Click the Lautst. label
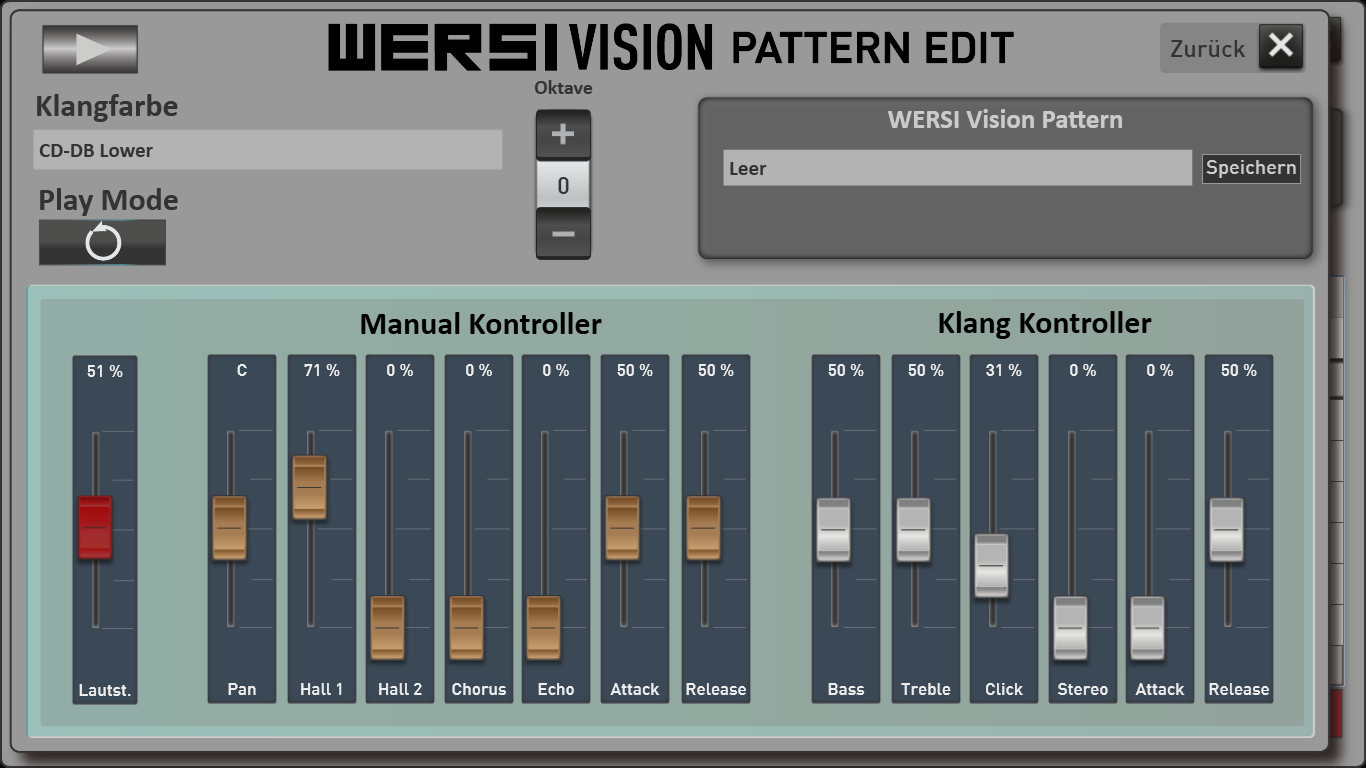This screenshot has width=1366, height=768. coord(105,690)
